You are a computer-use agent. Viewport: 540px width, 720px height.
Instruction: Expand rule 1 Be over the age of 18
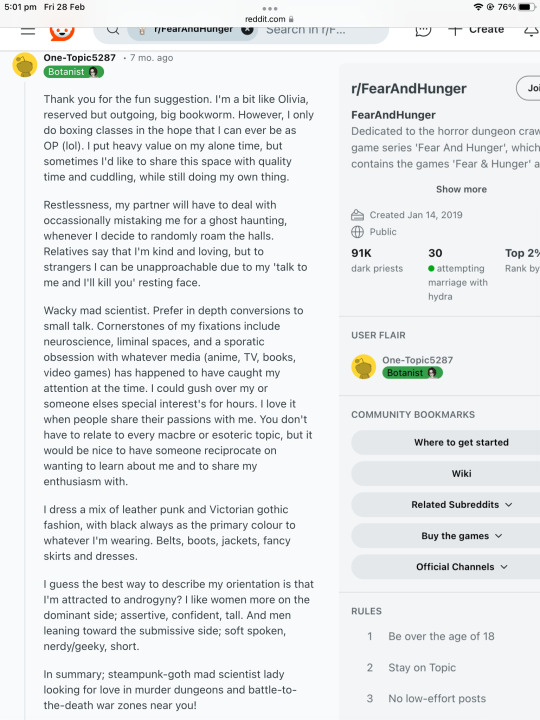tap(441, 636)
